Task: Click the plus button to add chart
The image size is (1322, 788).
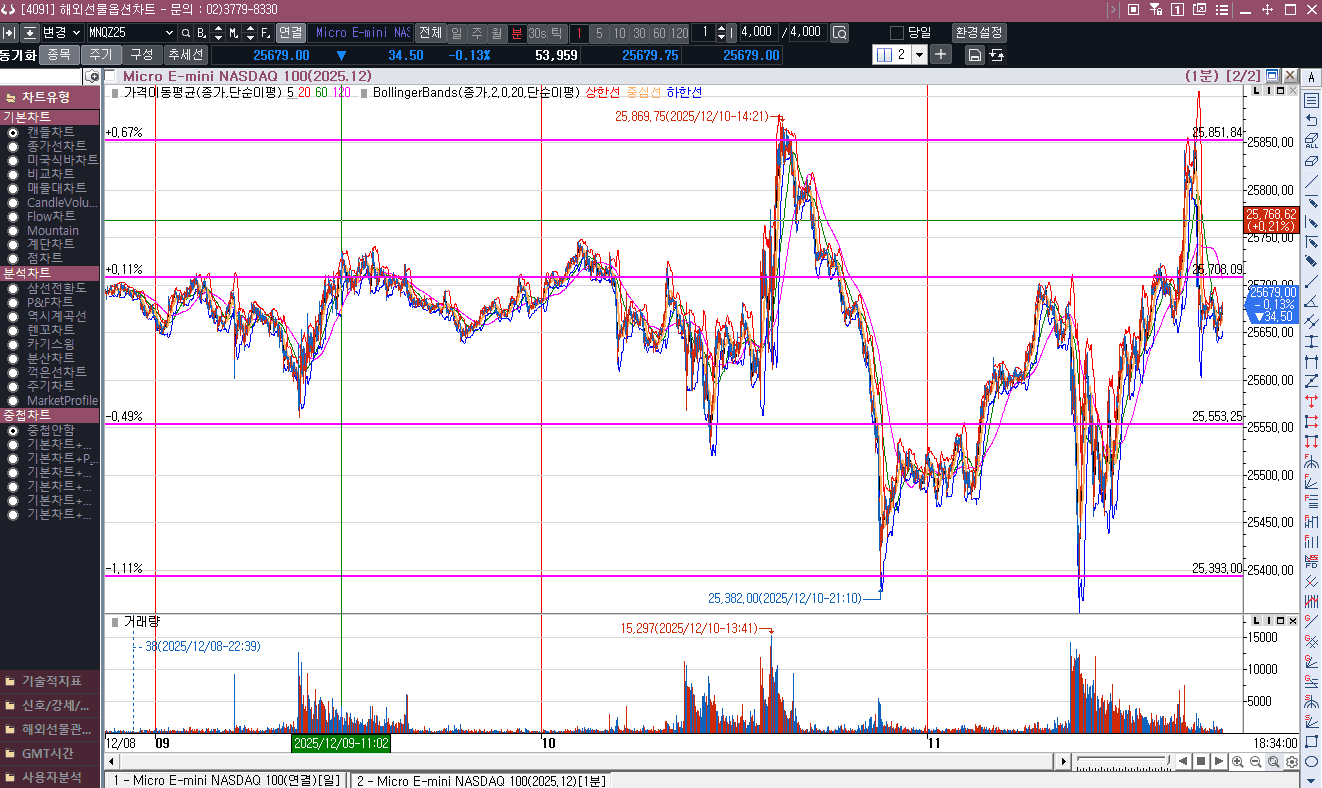Action: point(941,54)
